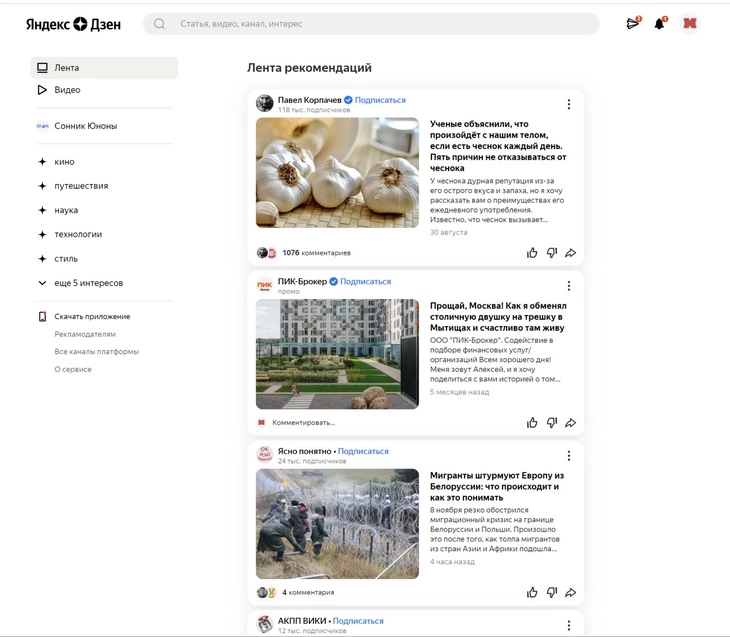
Task: Open the Рекламодателям link
Action: (x=85, y=334)
